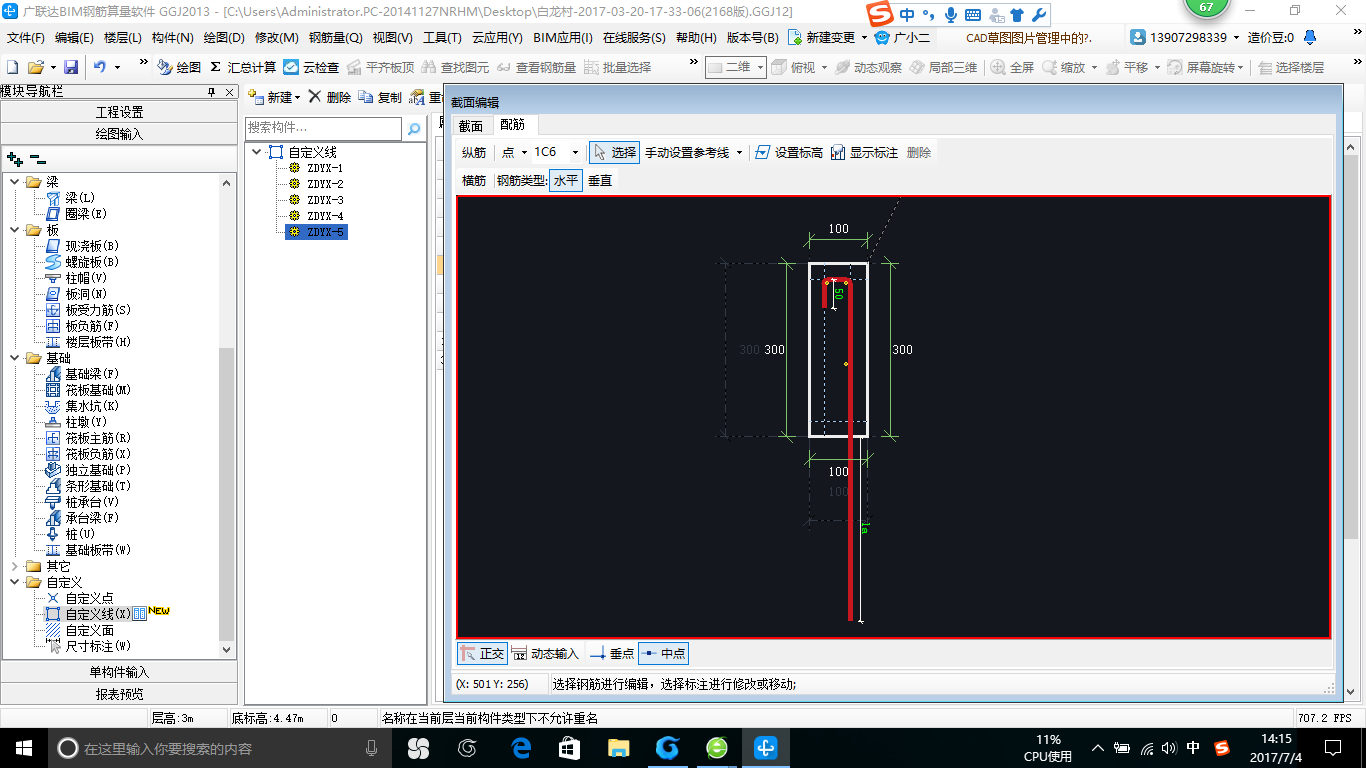Open the 绘图 drawing tool
Image resolution: width=1366 pixels, height=768 pixels.
(179, 67)
